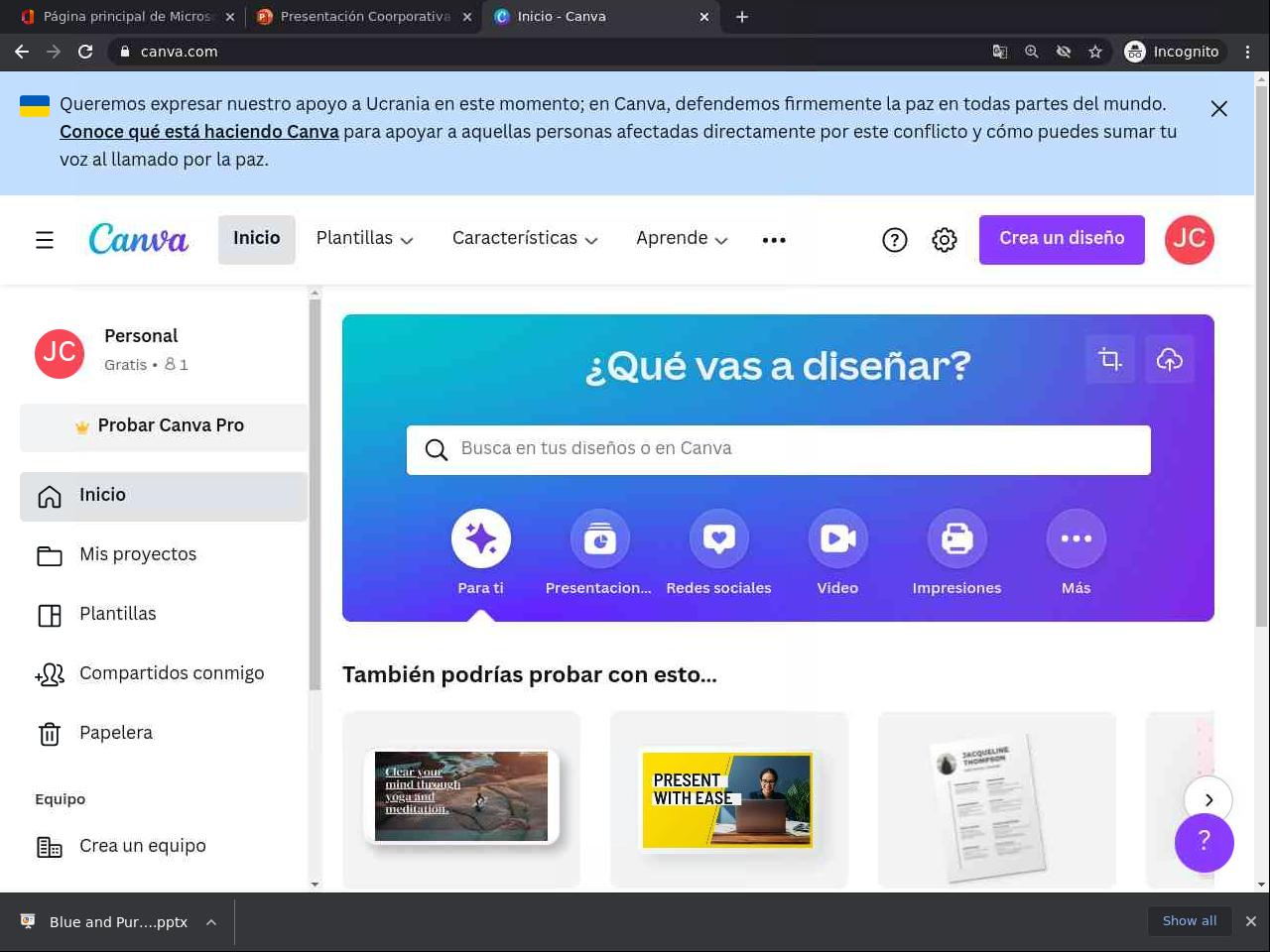Click the browser address bar
The height and width of the screenshot is (952, 1270).
(x=556, y=52)
